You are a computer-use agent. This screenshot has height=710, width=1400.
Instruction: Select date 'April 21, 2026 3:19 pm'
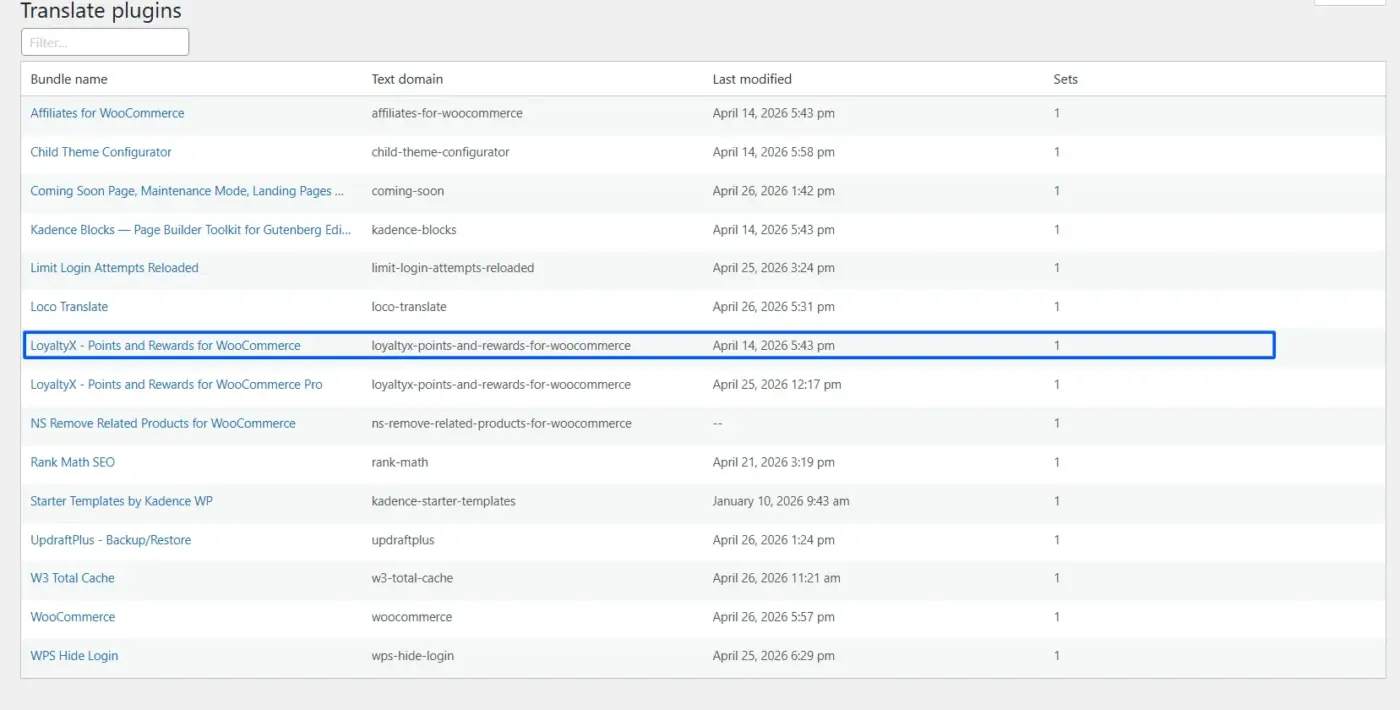[x=773, y=462]
